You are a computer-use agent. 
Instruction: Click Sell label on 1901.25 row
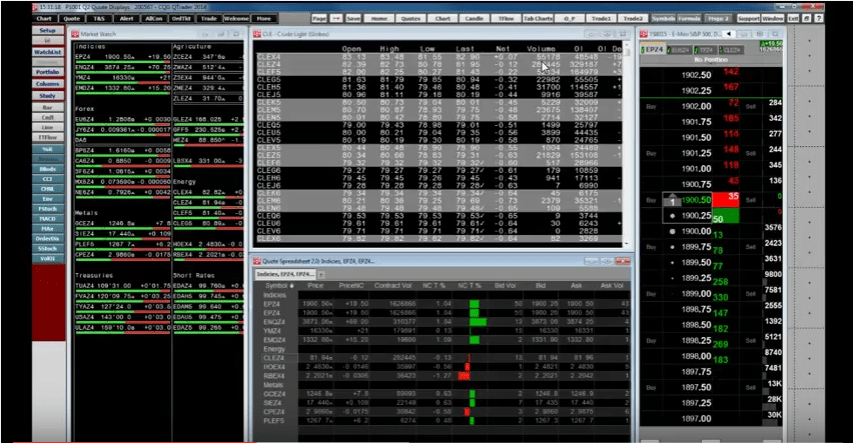(x=751, y=153)
